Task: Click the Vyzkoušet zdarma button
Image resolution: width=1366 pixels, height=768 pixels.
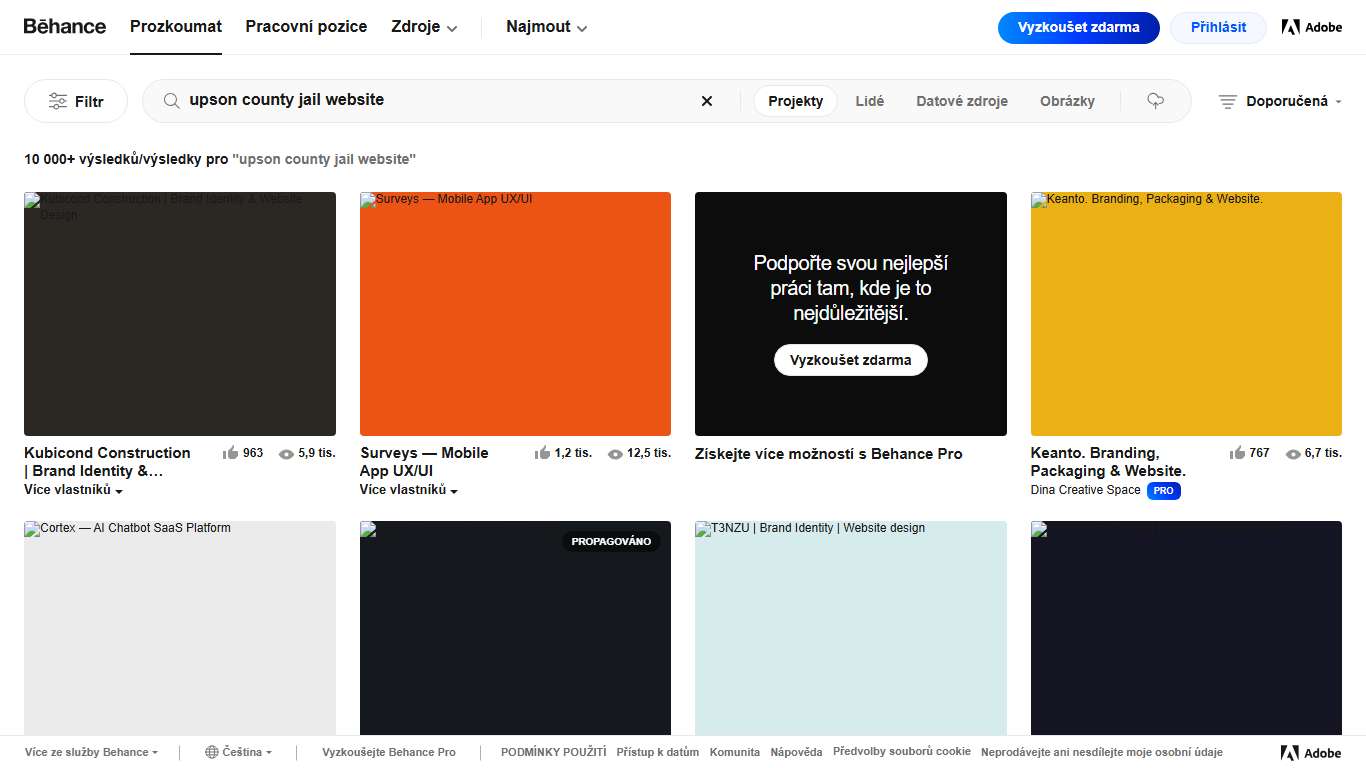Action: pyautogui.click(x=1078, y=27)
